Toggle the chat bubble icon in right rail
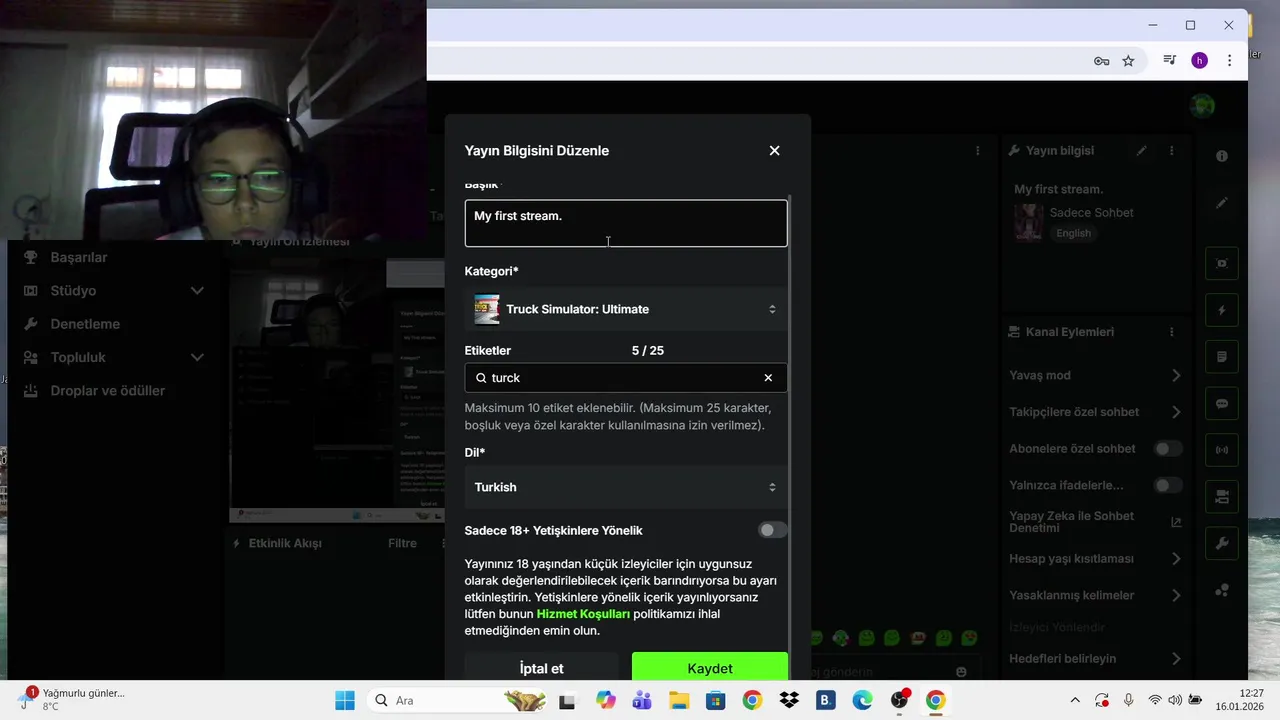 (x=1222, y=404)
